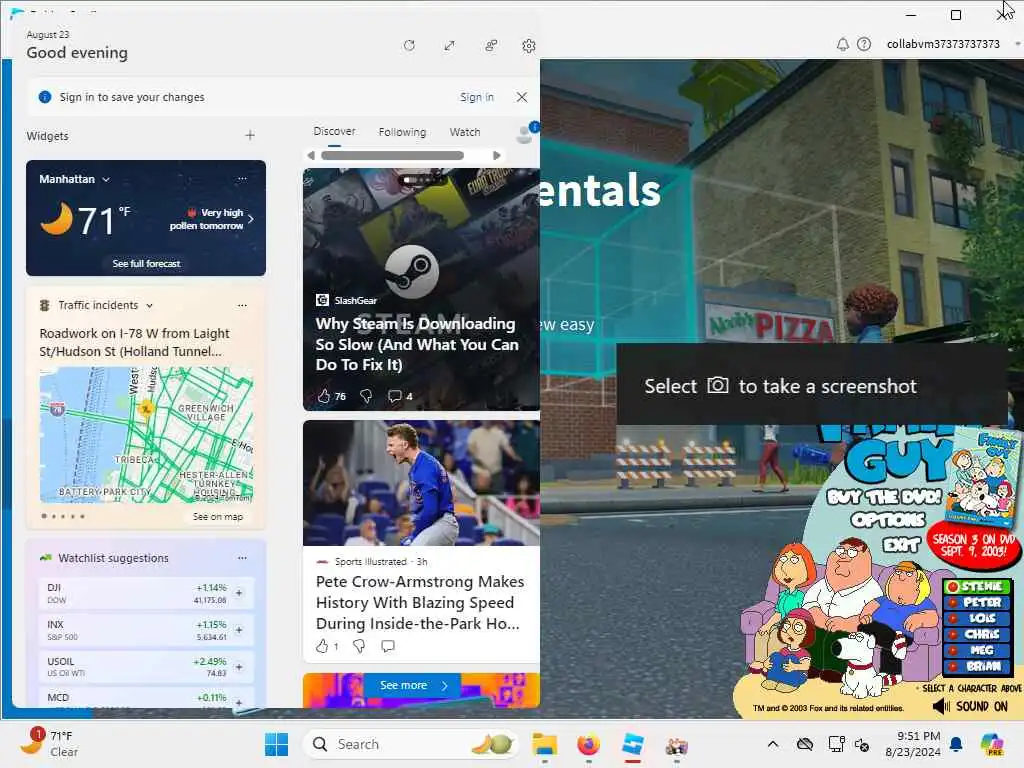The width and height of the screenshot is (1024, 768).
Task: Refresh the widgets feed
Action: pos(409,46)
